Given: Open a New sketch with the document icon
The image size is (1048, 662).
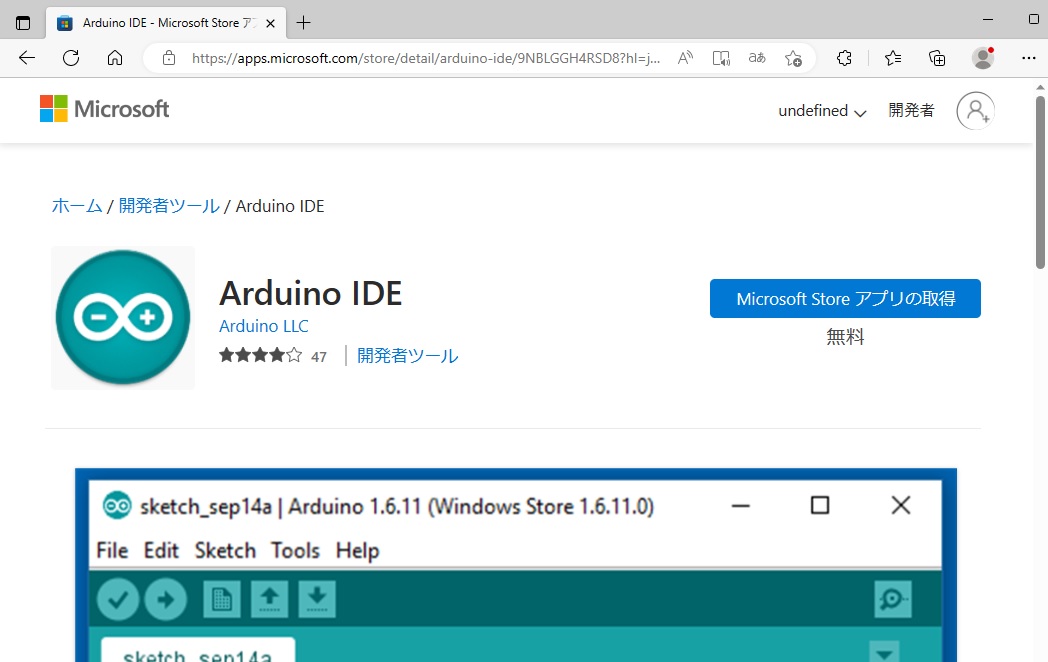Looking at the screenshot, I should 221,598.
